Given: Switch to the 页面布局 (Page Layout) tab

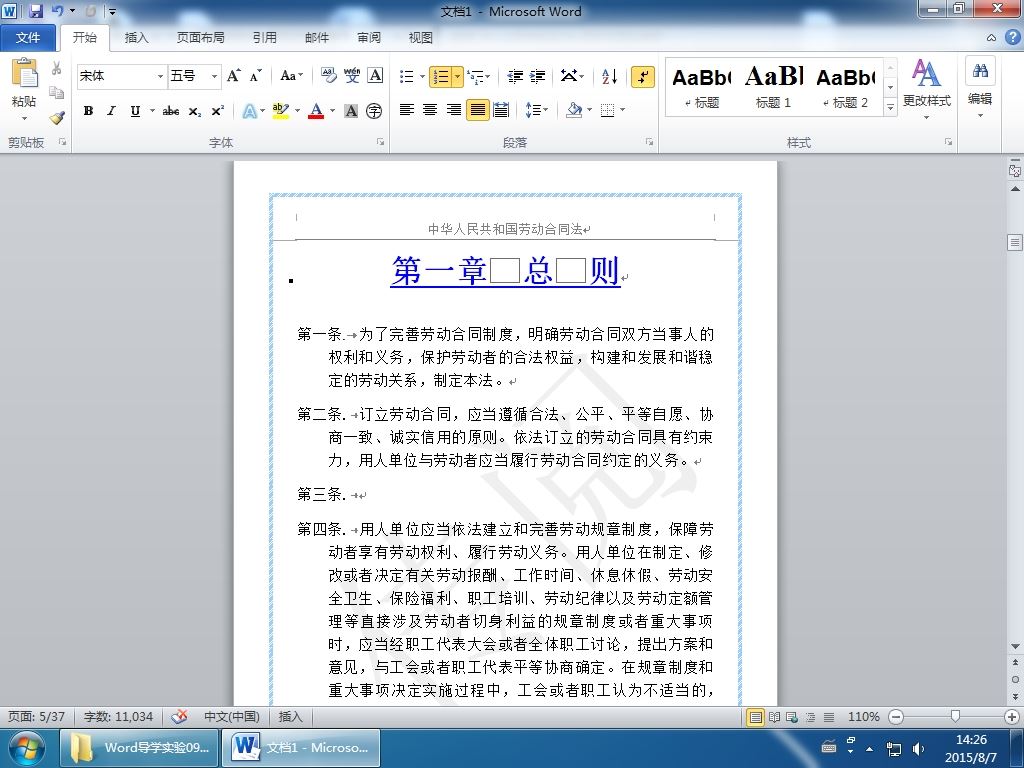Looking at the screenshot, I should (x=200, y=38).
